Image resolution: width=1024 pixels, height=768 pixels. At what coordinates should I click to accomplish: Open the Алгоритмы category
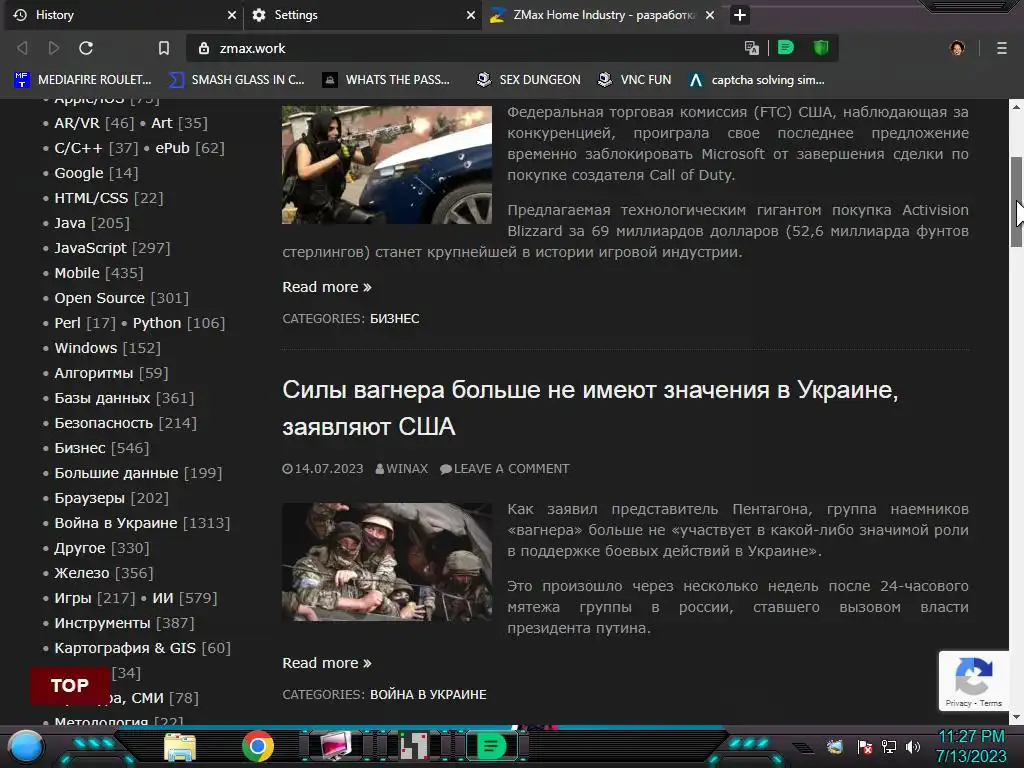click(93, 373)
